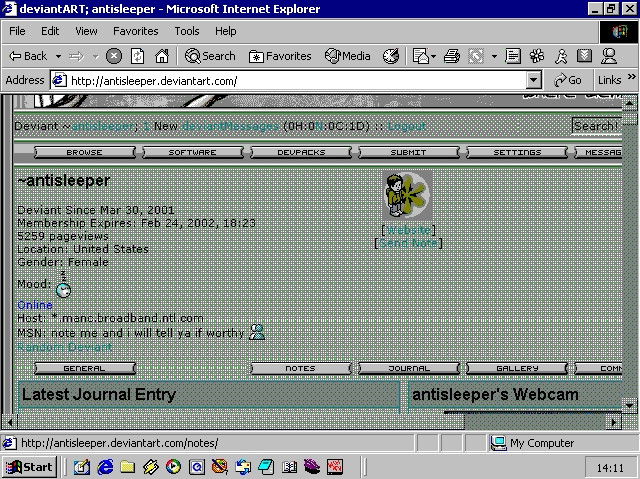Click the MSN buddy icon beside worthy
The height and width of the screenshot is (479, 640).
coord(257,332)
